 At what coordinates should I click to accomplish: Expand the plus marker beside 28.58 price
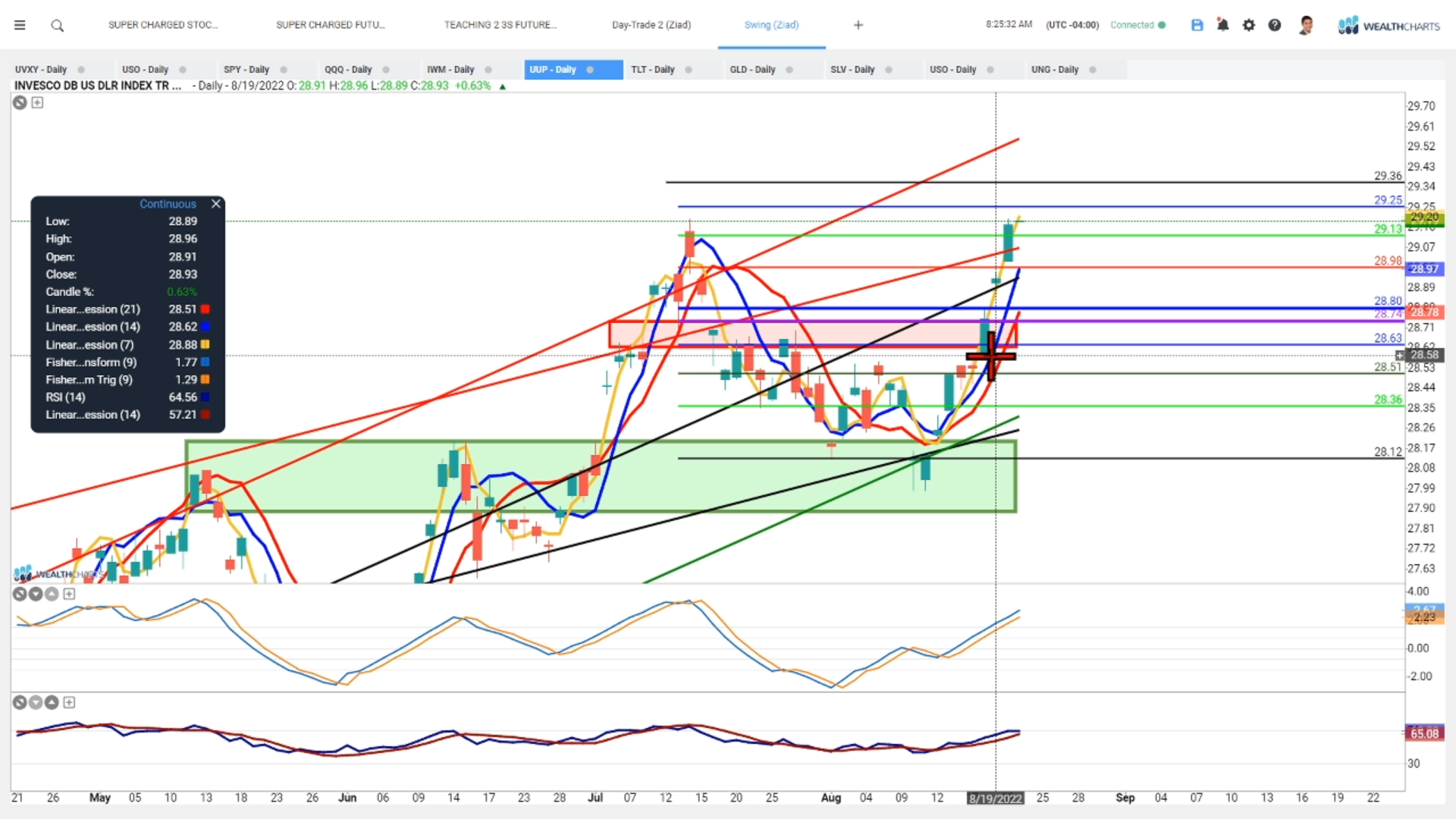[x=1400, y=355]
